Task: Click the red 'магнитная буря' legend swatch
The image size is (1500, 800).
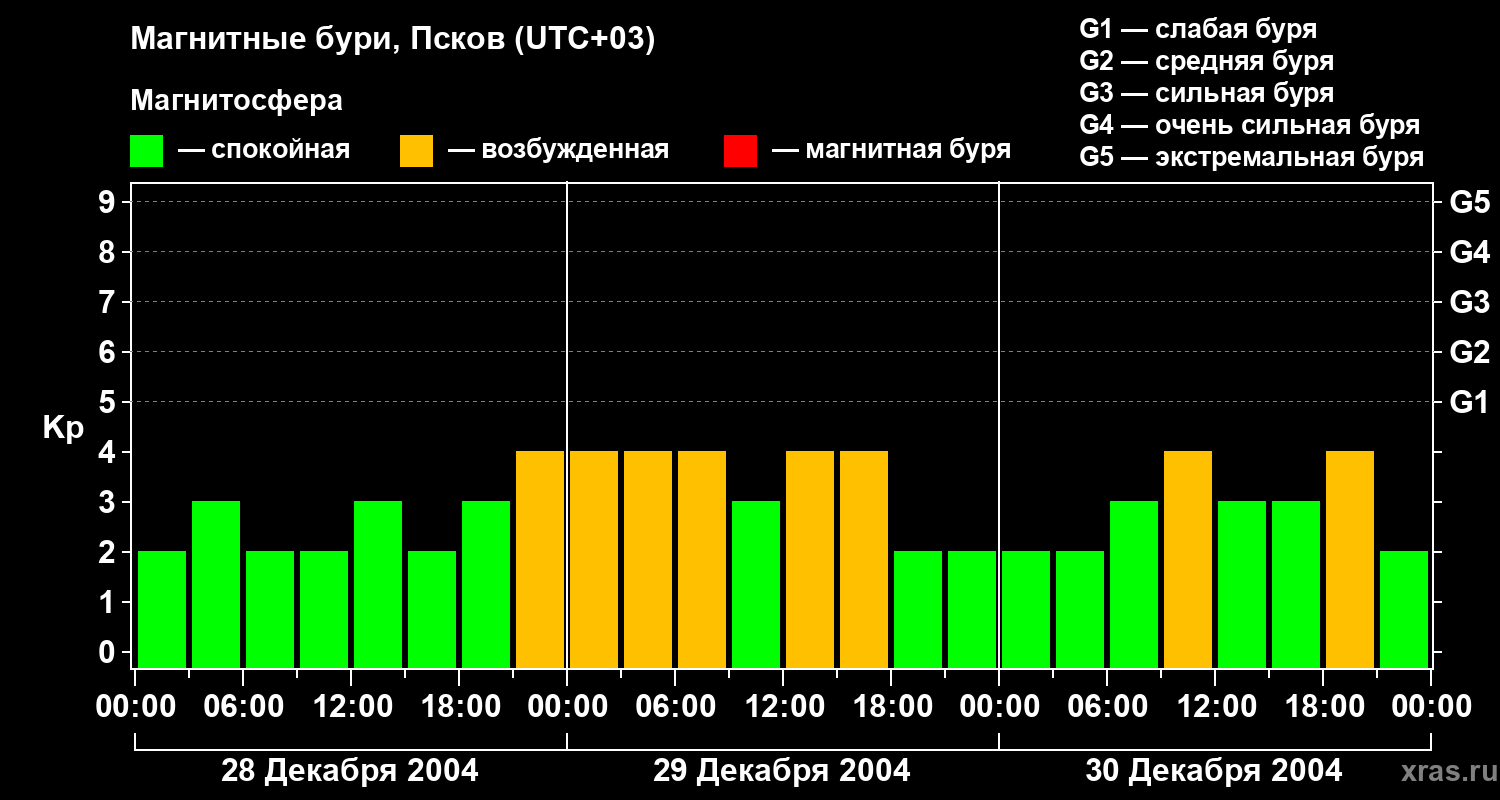Action: click(740, 151)
